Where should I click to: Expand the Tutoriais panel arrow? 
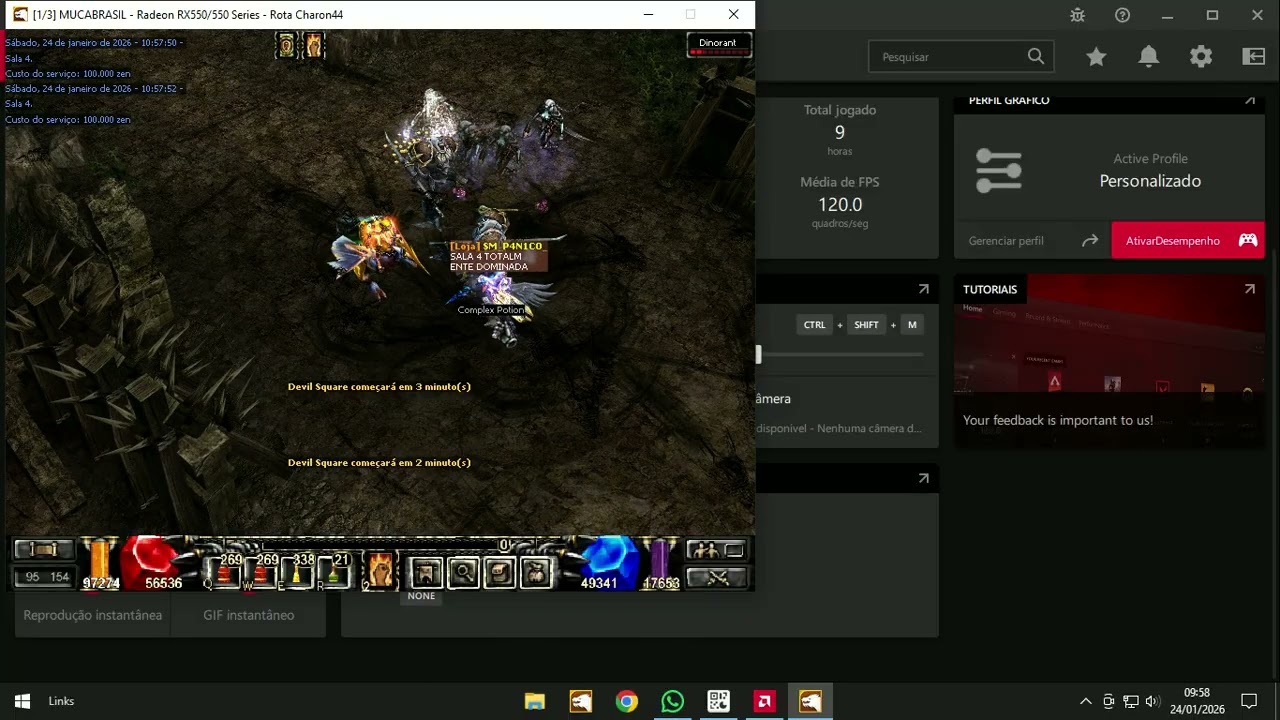[x=1249, y=289]
